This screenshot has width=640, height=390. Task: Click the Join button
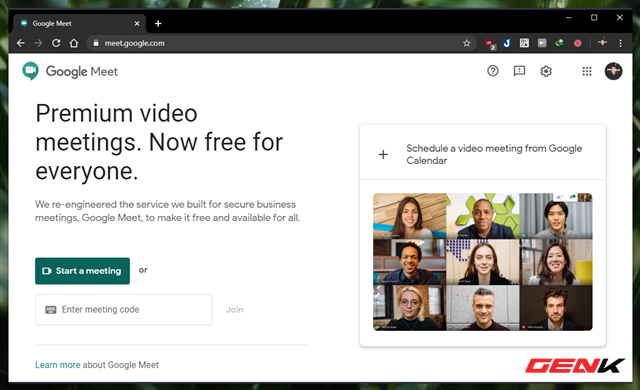click(x=235, y=310)
